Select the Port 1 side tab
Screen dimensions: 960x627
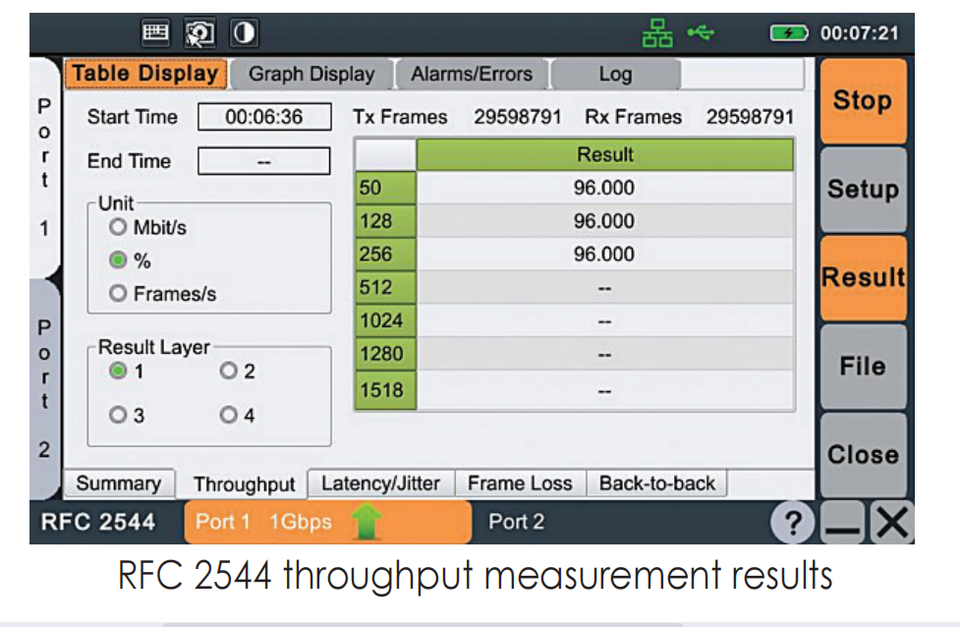[x=45, y=167]
